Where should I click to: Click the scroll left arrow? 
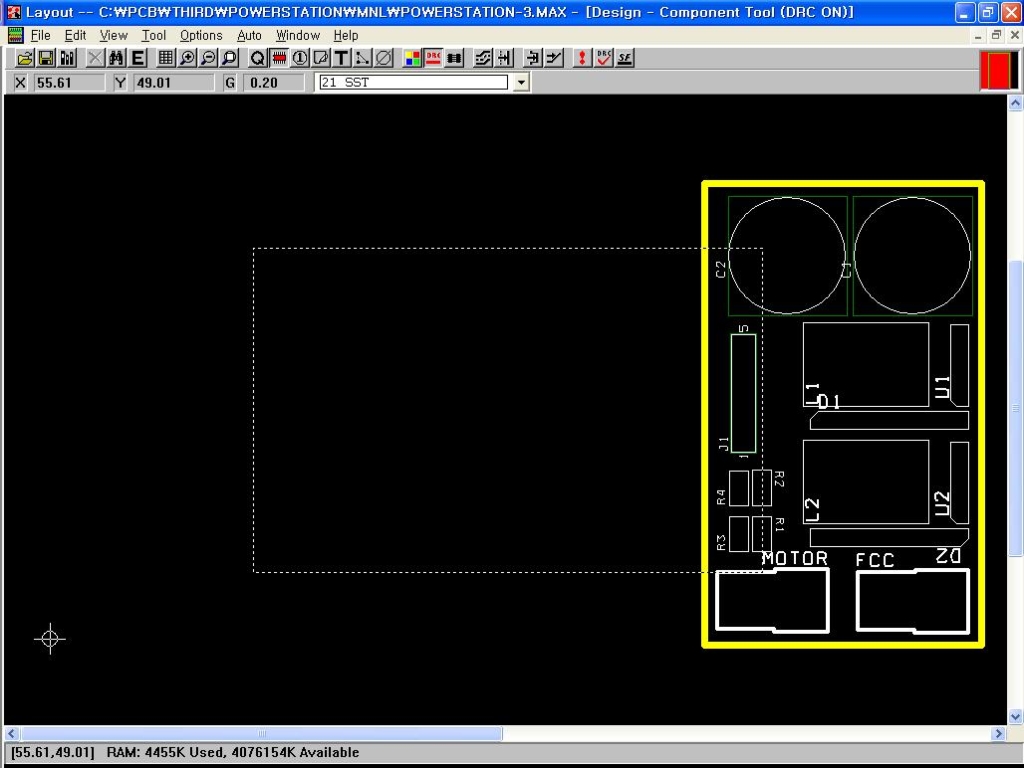(x=12, y=733)
